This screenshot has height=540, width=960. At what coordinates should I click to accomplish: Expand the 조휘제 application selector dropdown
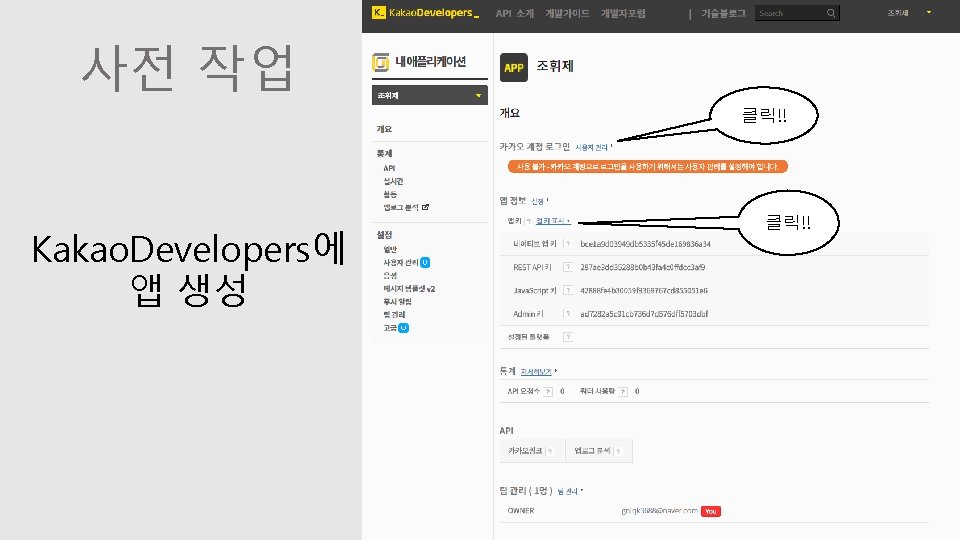[430, 95]
